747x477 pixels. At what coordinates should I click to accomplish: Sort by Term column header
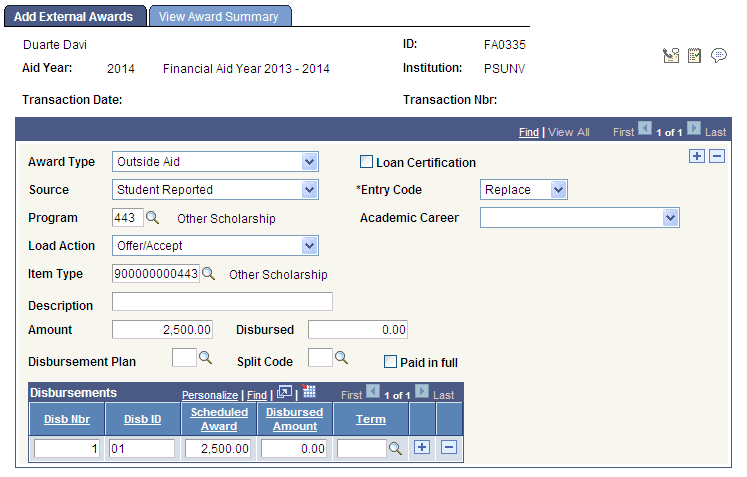tap(371, 419)
